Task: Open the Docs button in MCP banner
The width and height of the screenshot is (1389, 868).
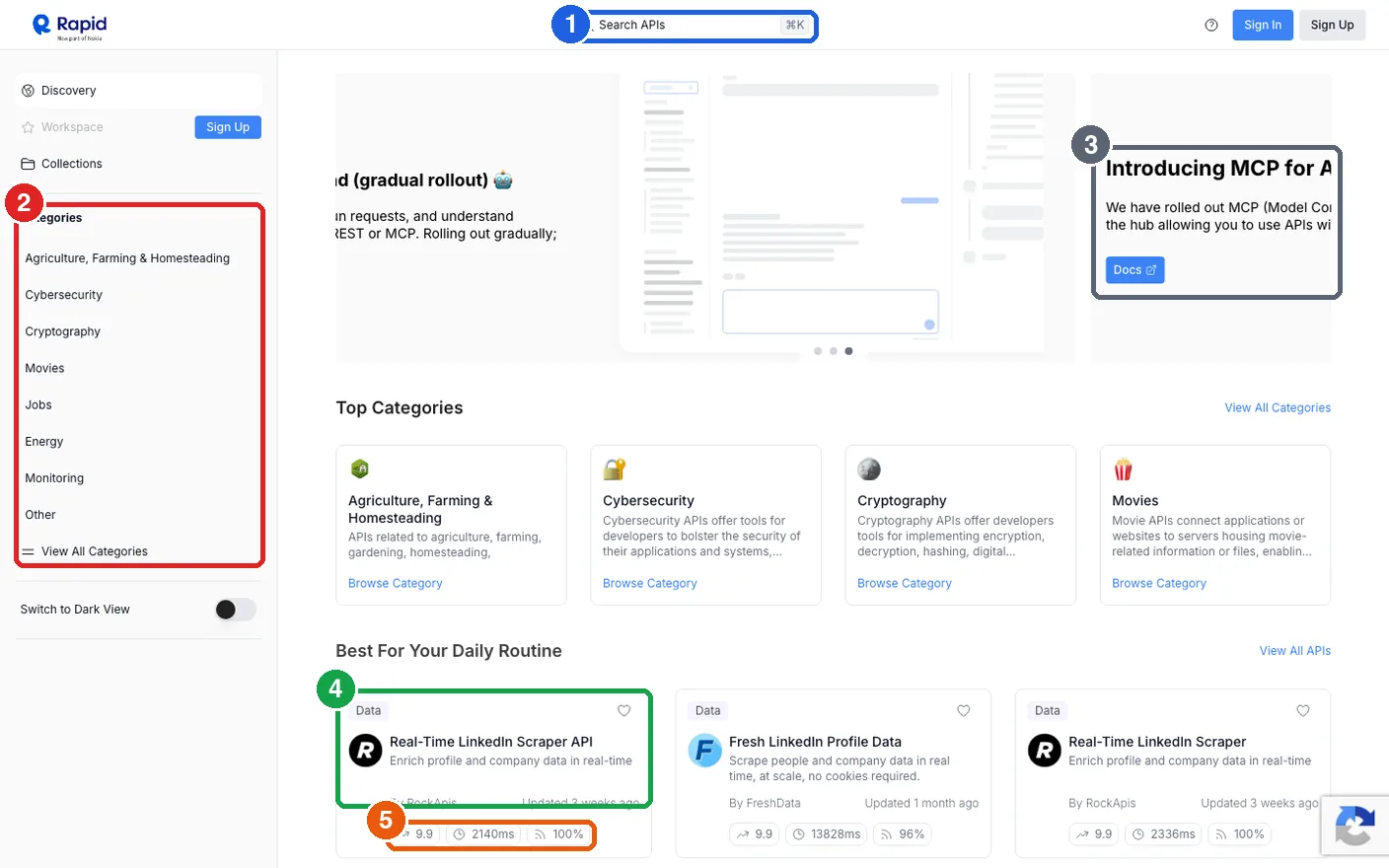Action: pos(1134,270)
